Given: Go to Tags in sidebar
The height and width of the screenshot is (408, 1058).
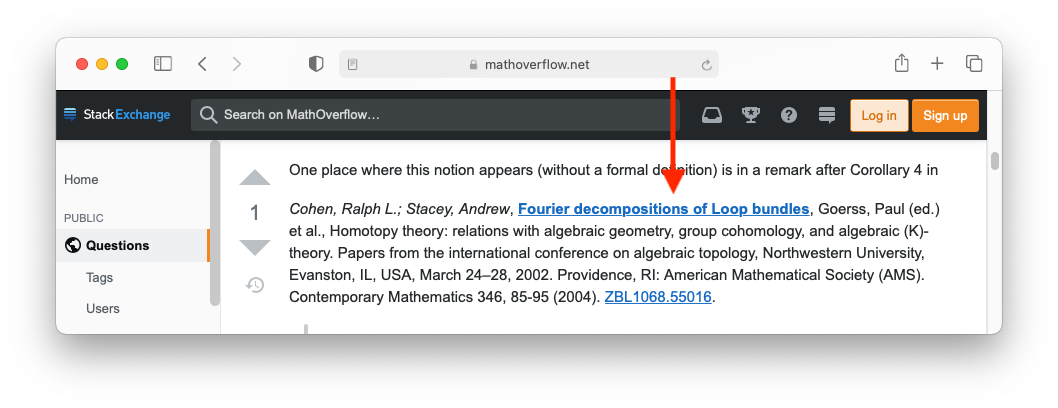Looking at the screenshot, I should pyautogui.click(x=100, y=277).
